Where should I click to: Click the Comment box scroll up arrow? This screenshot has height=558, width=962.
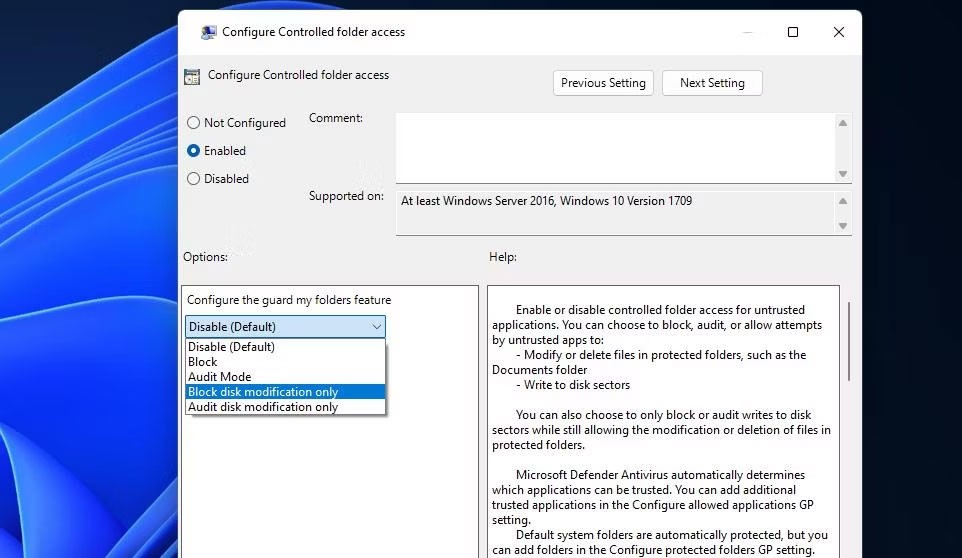pyautogui.click(x=843, y=123)
